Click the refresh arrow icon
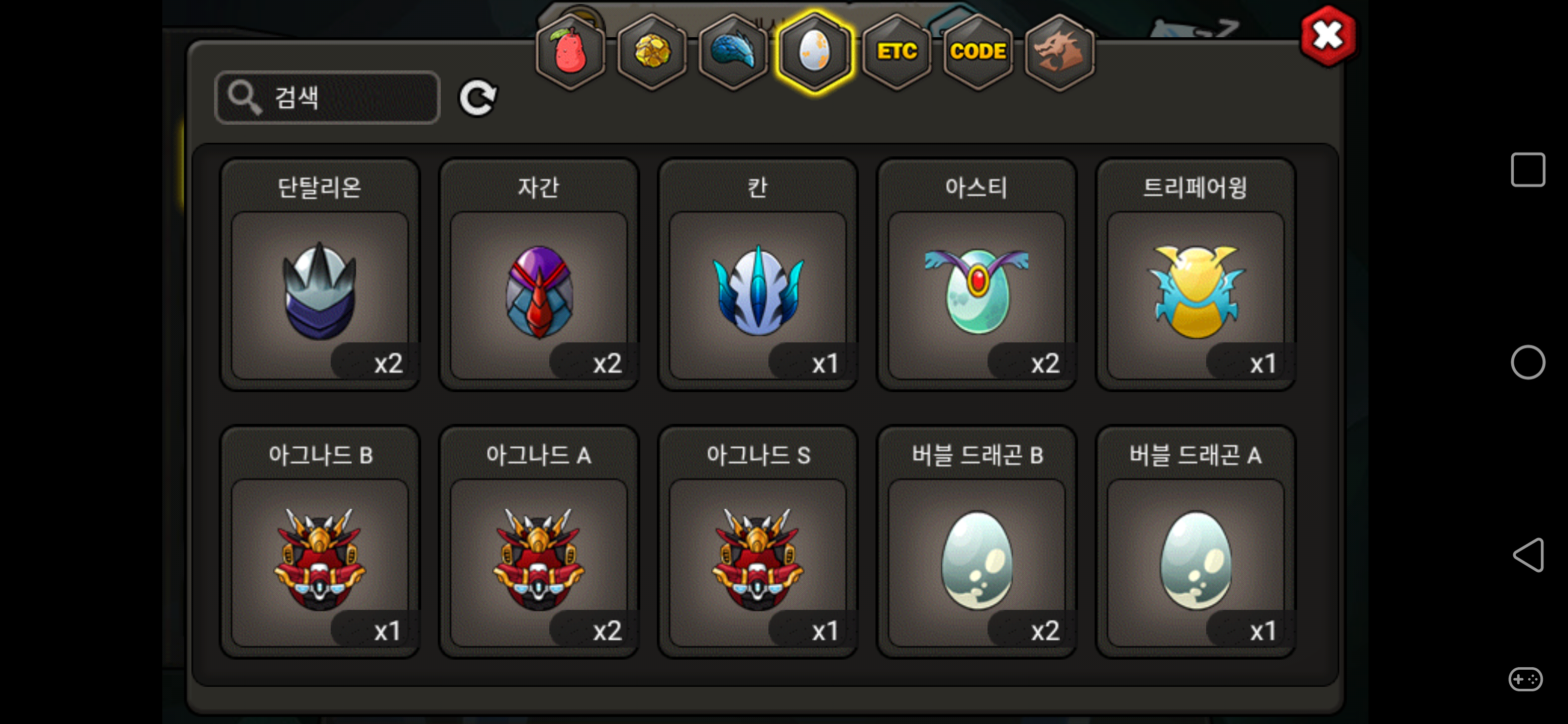Viewport: 1568px width, 724px height. pos(478,98)
